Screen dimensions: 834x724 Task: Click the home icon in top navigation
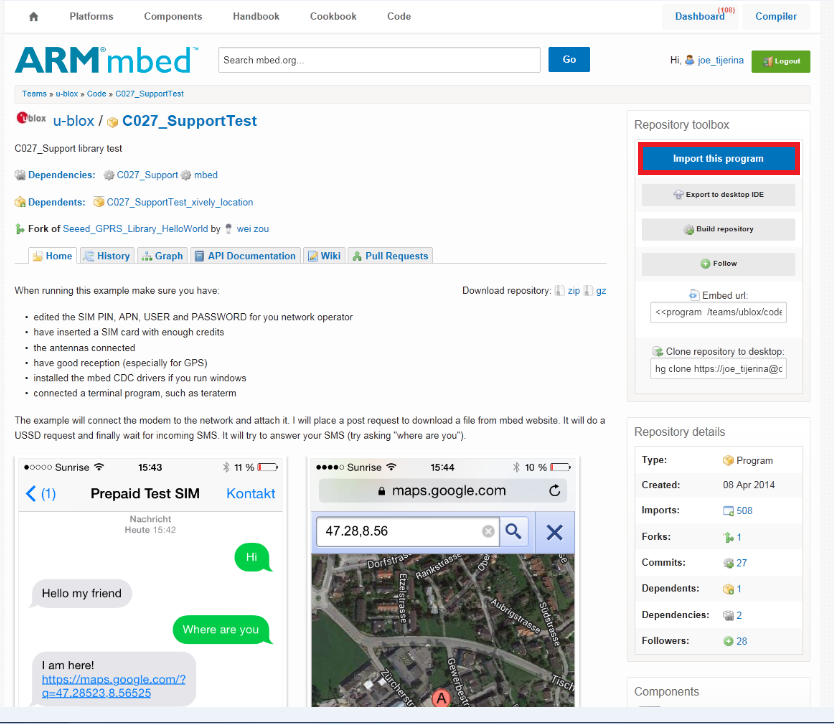pyautogui.click(x=34, y=16)
